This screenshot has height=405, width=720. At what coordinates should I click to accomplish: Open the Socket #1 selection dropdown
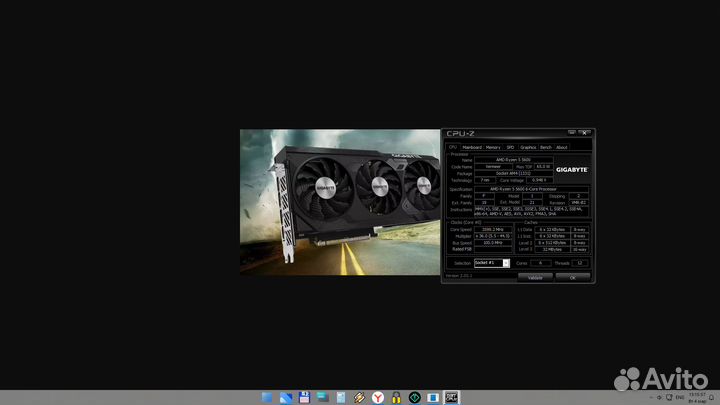tap(492, 263)
